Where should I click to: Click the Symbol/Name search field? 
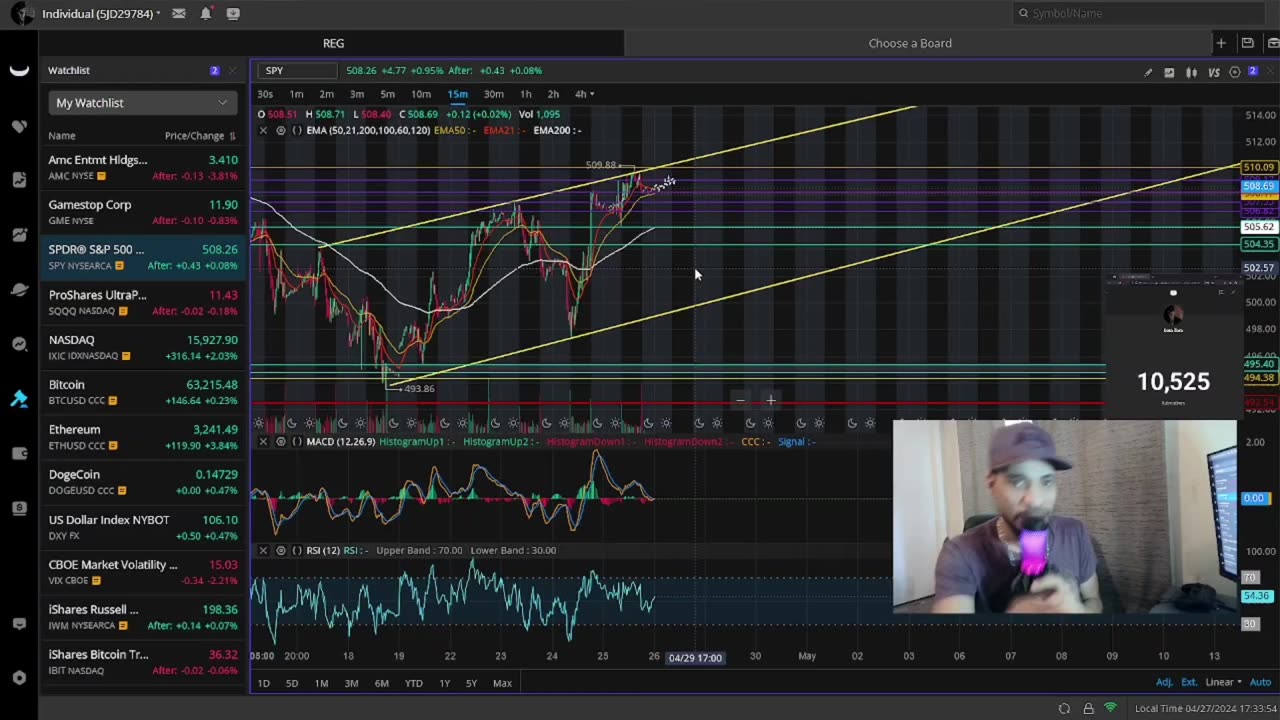tap(1138, 13)
